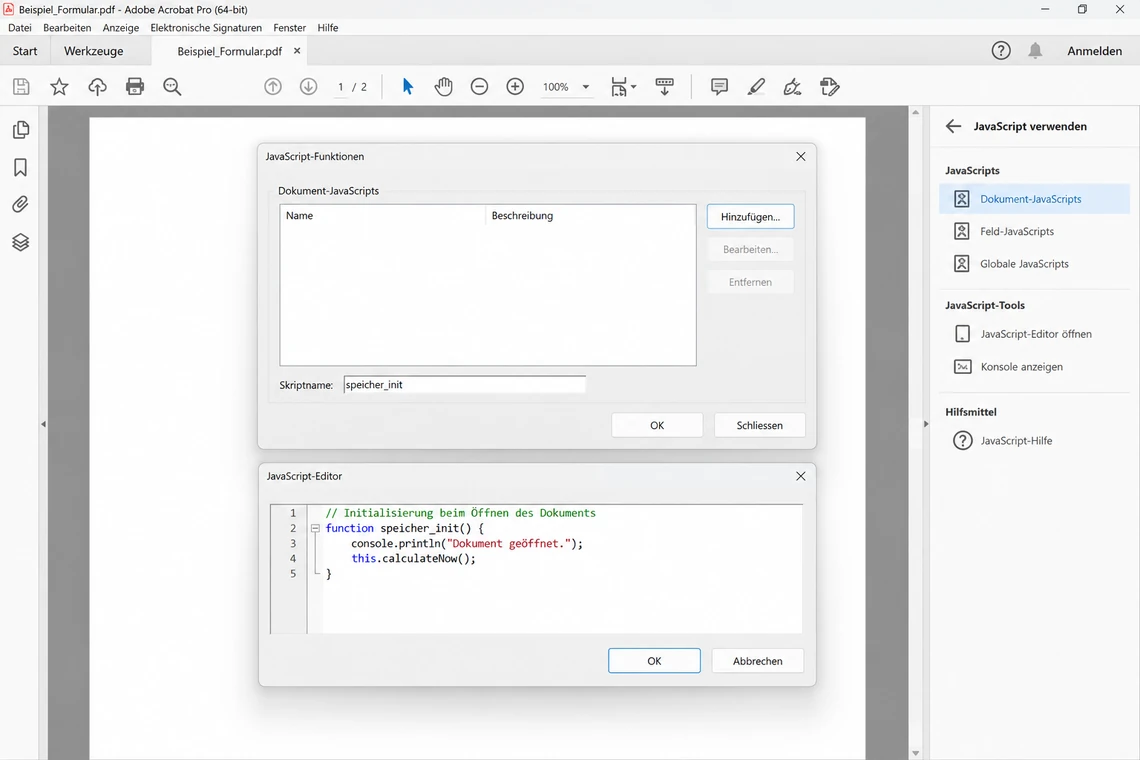Click scrollbar down arrow in document view
Viewport: 1140px width, 760px height.
(x=915, y=753)
